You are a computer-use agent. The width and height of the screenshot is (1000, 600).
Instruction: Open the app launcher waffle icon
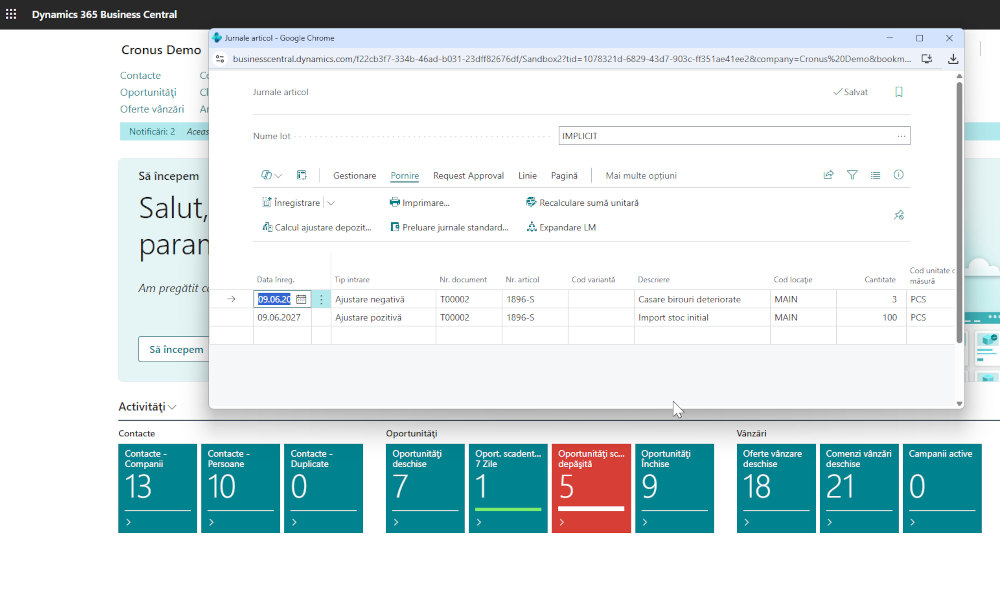[x=11, y=14]
